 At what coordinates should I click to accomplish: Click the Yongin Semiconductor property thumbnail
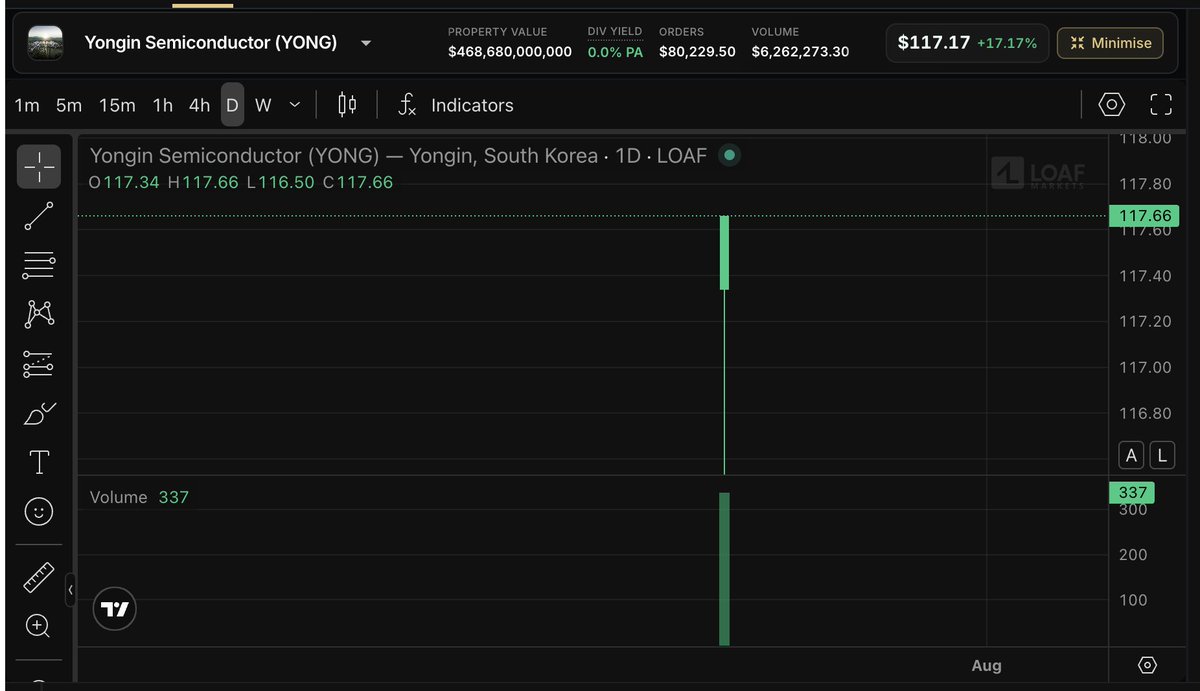45,43
